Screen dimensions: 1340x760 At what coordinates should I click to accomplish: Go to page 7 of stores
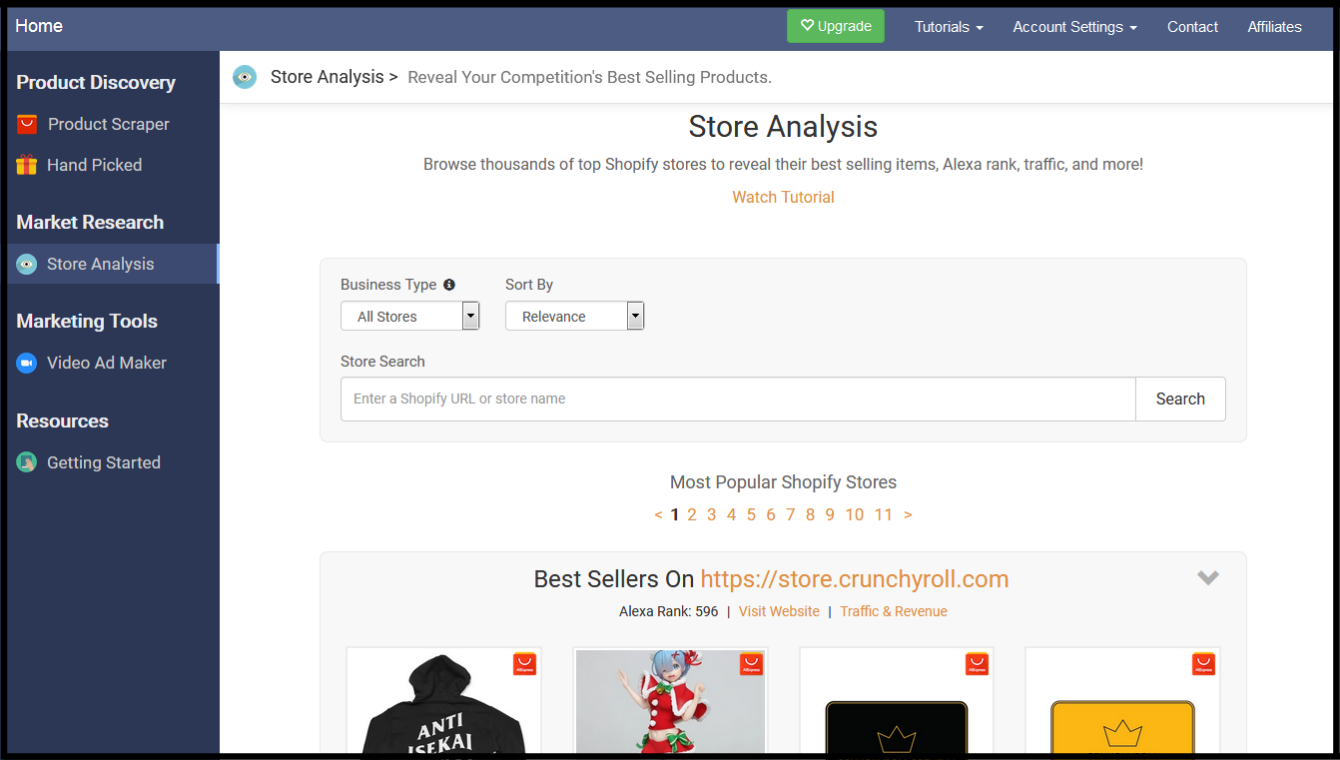[790, 515]
